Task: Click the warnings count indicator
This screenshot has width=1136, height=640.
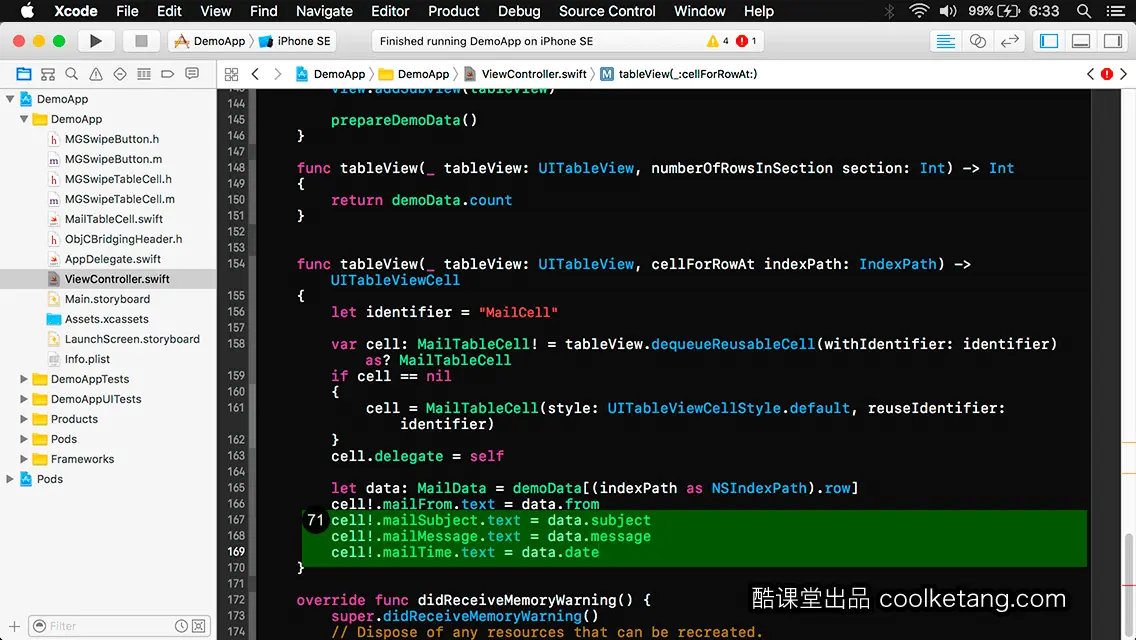Action: coord(717,41)
